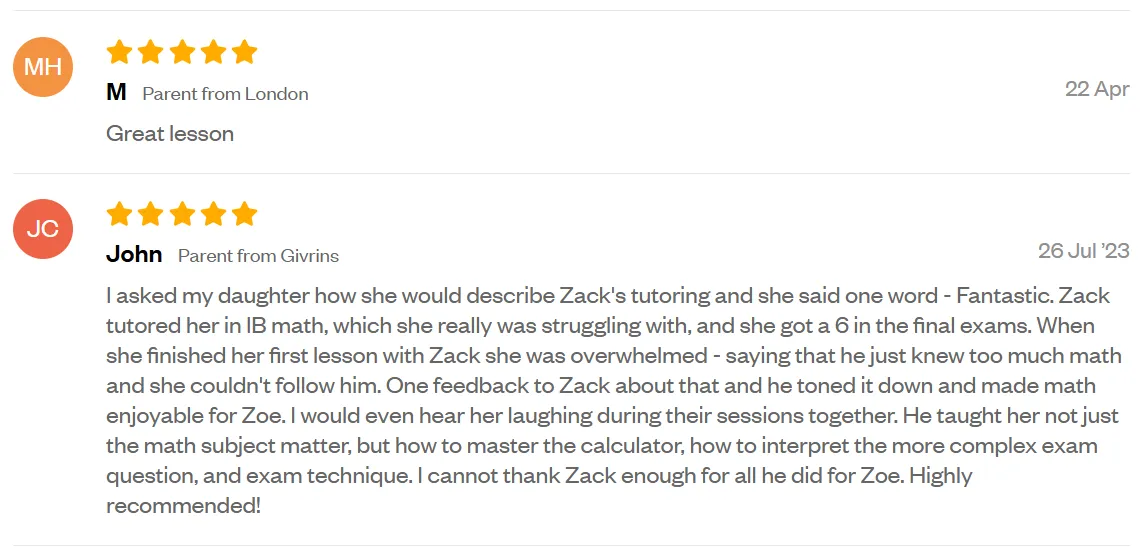The image size is (1147, 551).
Task: Click first star of M's review rating
Action: (119, 52)
